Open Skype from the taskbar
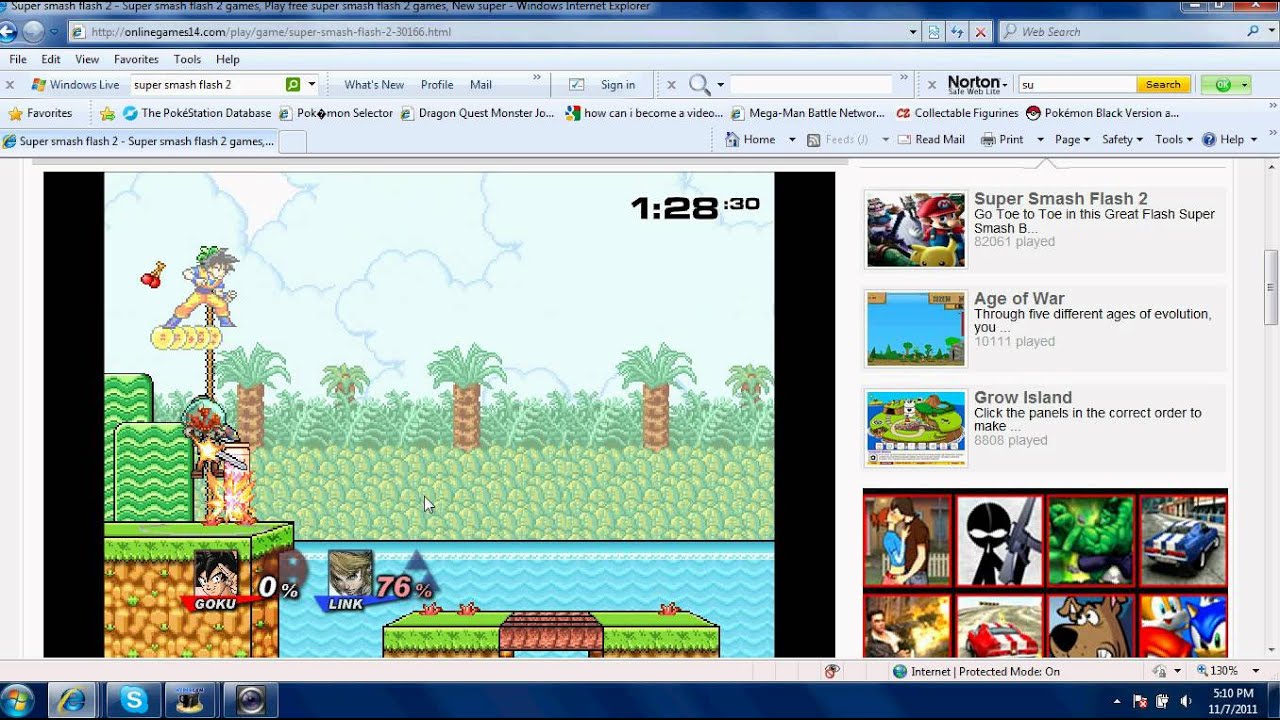This screenshot has height=720, width=1280. click(134, 701)
